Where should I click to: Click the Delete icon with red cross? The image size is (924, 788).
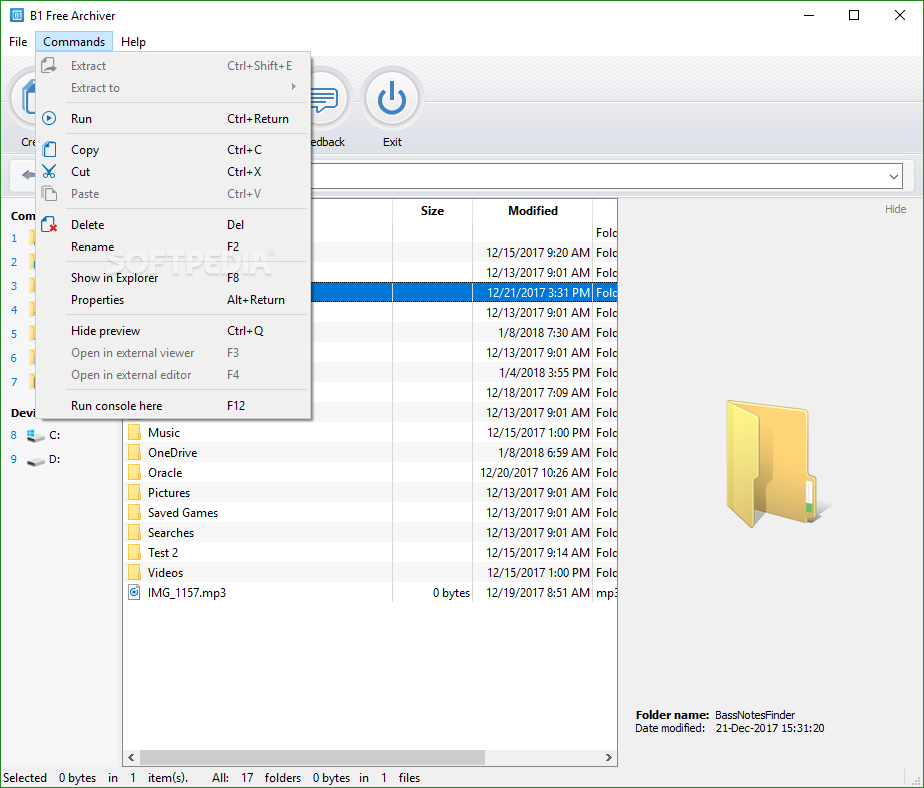coord(50,225)
